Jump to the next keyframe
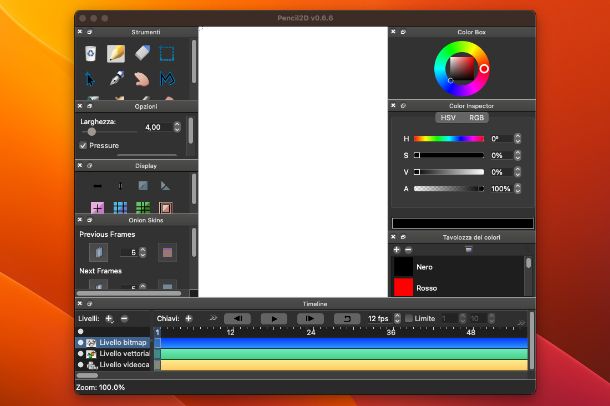Screen dimensions: 610x406 pyautogui.click(x=310, y=318)
